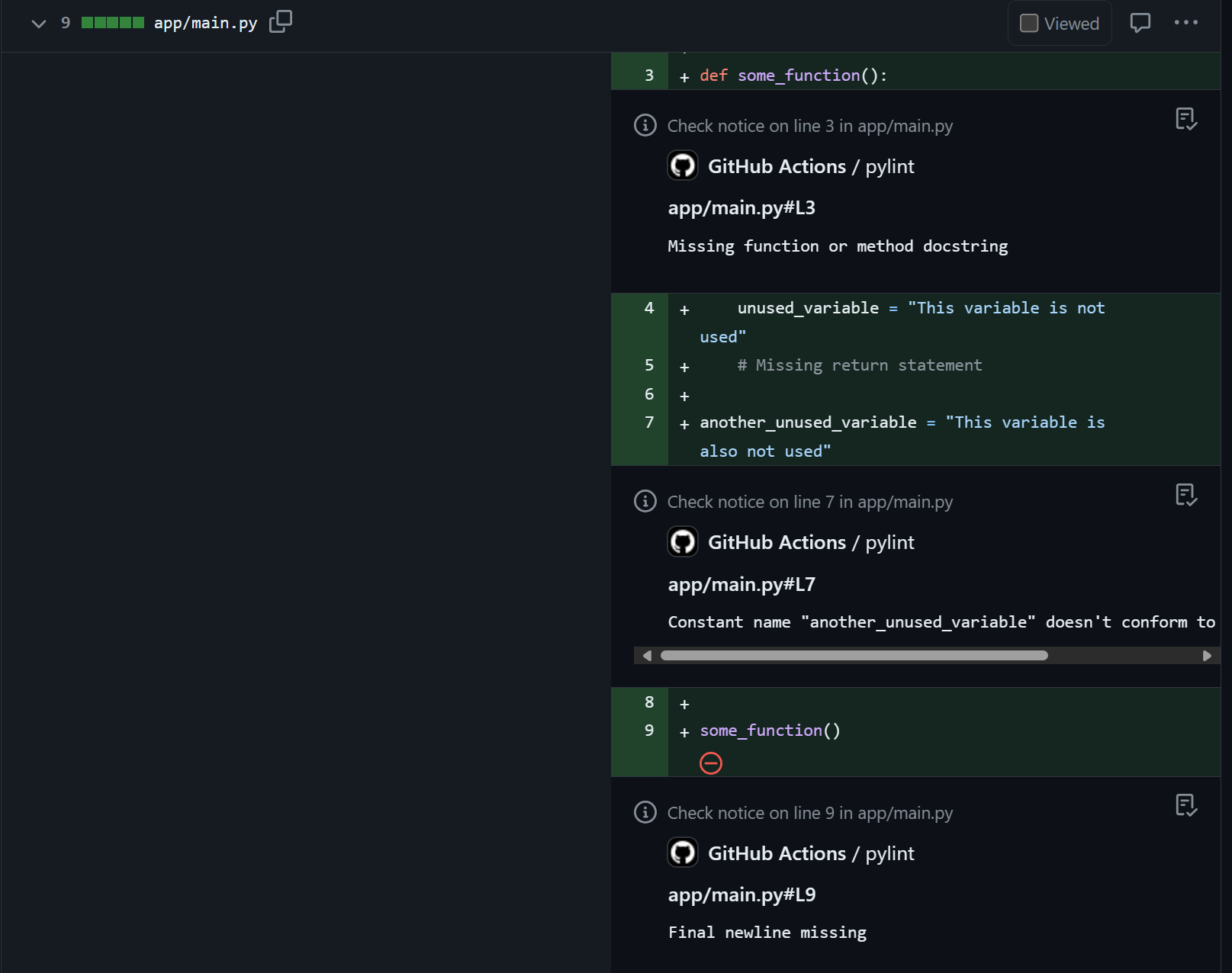Collapse the app/main.py file diff

point(39,24)
